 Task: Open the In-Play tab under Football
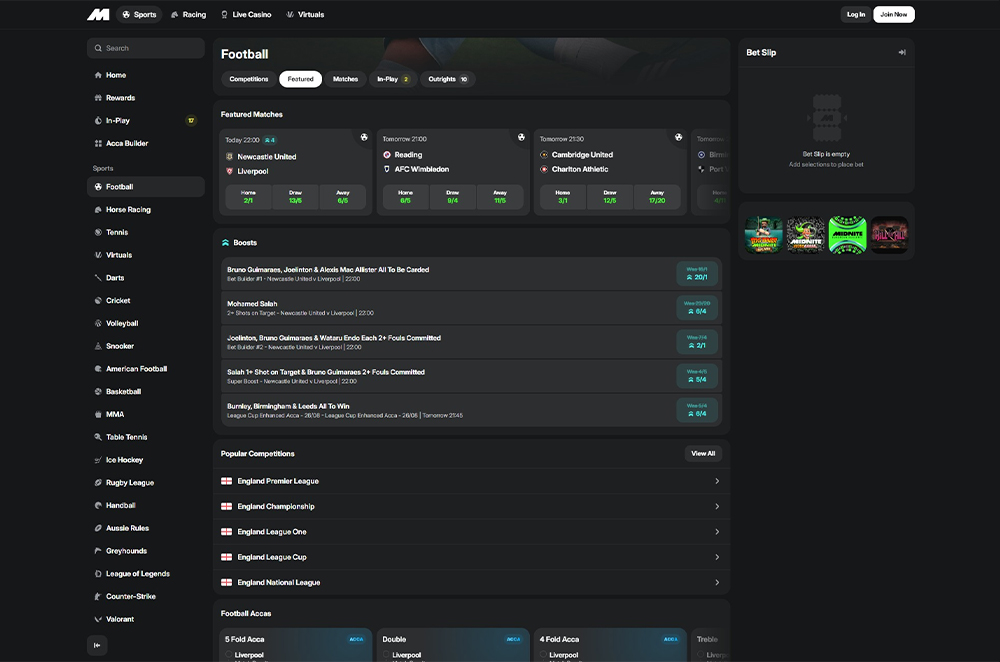point(393,79)
